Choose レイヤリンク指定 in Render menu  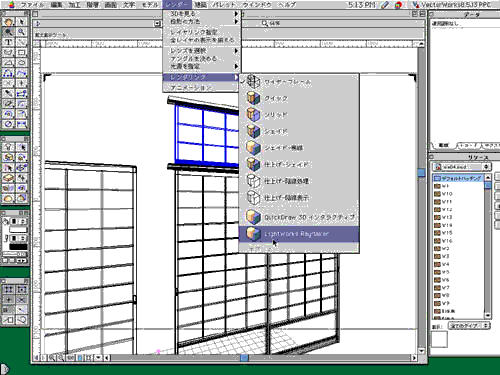[201, 32]
